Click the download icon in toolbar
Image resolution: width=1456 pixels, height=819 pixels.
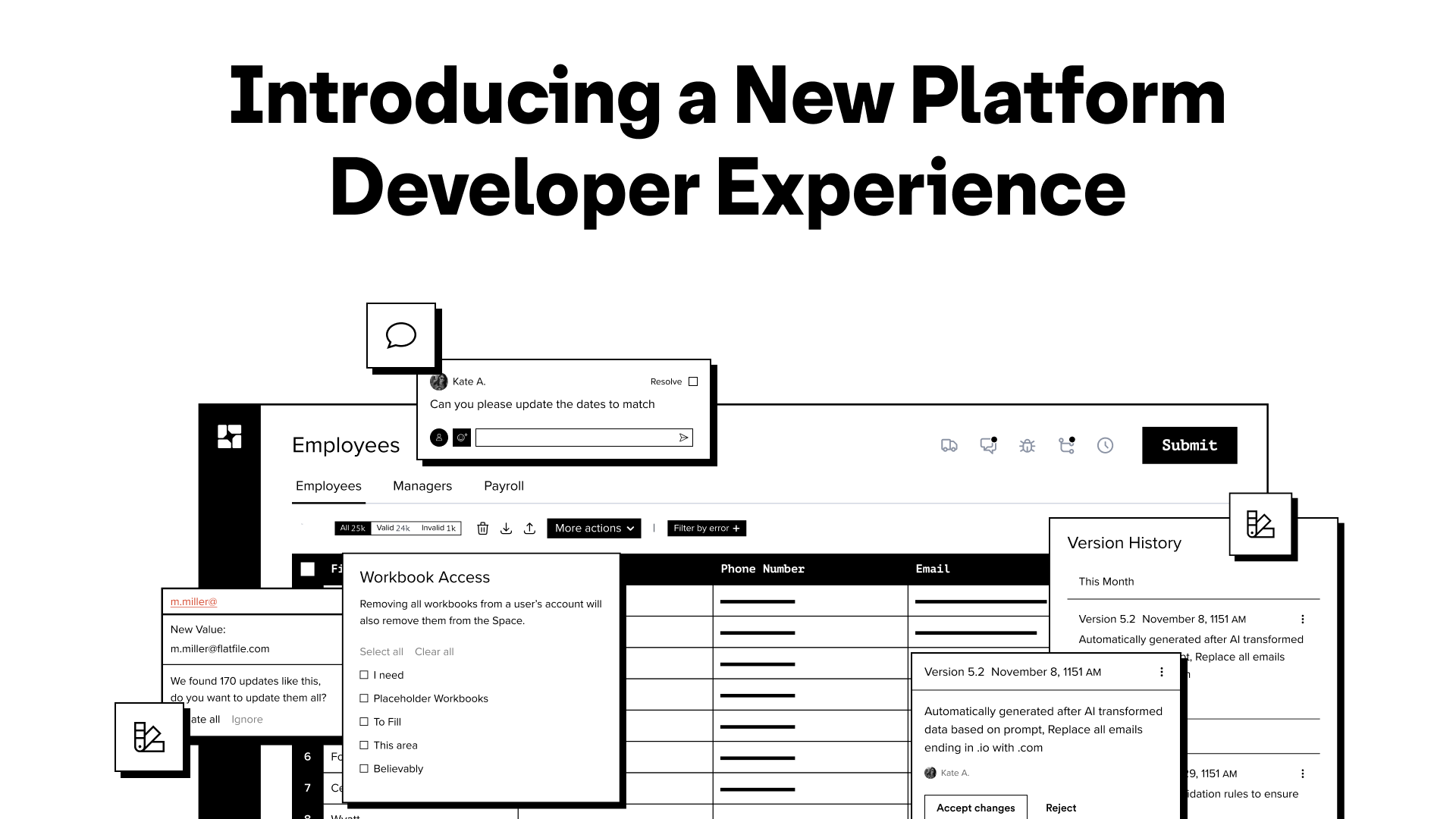[506, 529]
